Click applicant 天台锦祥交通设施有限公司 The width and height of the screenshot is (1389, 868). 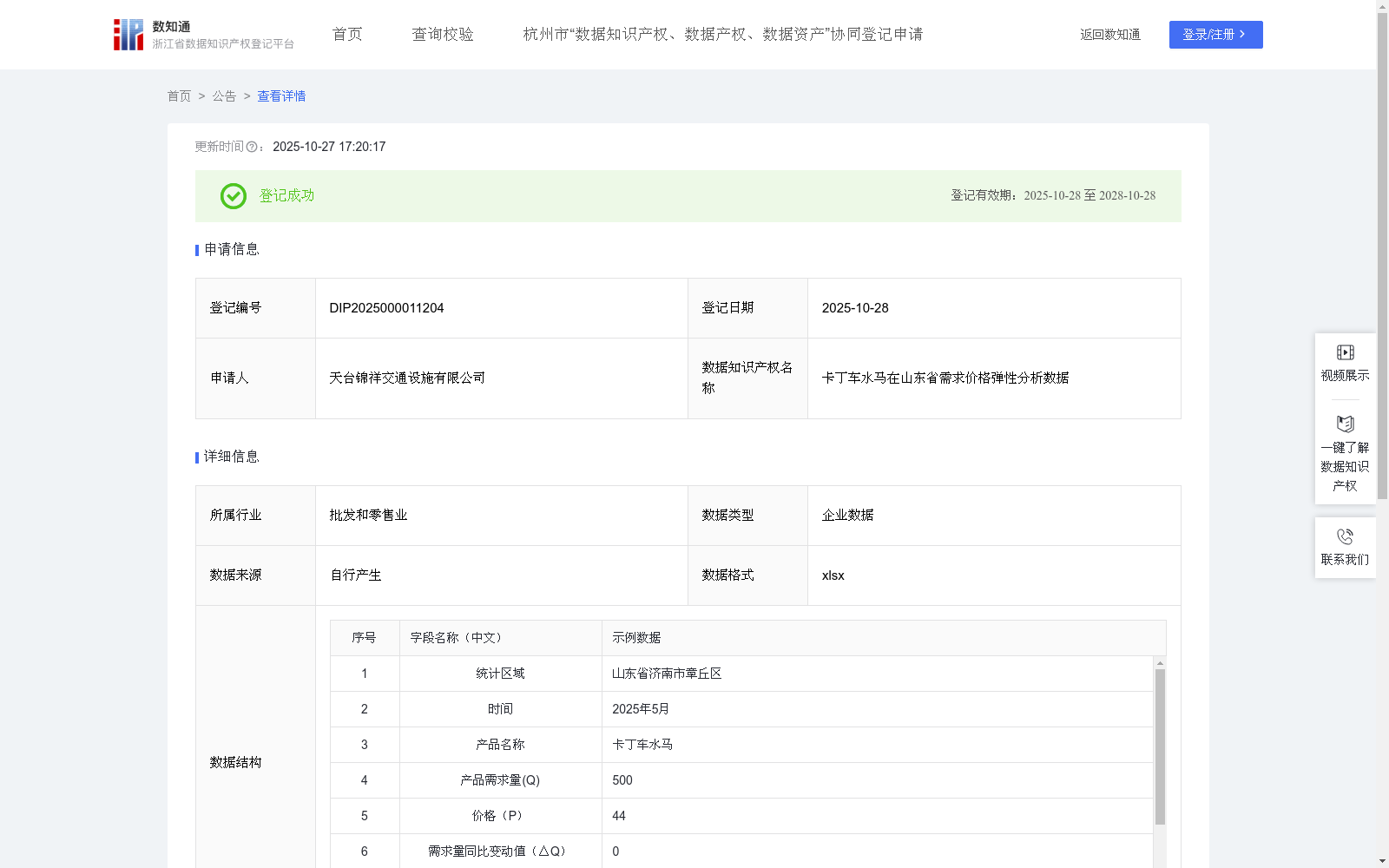click(x=407, y=378)
